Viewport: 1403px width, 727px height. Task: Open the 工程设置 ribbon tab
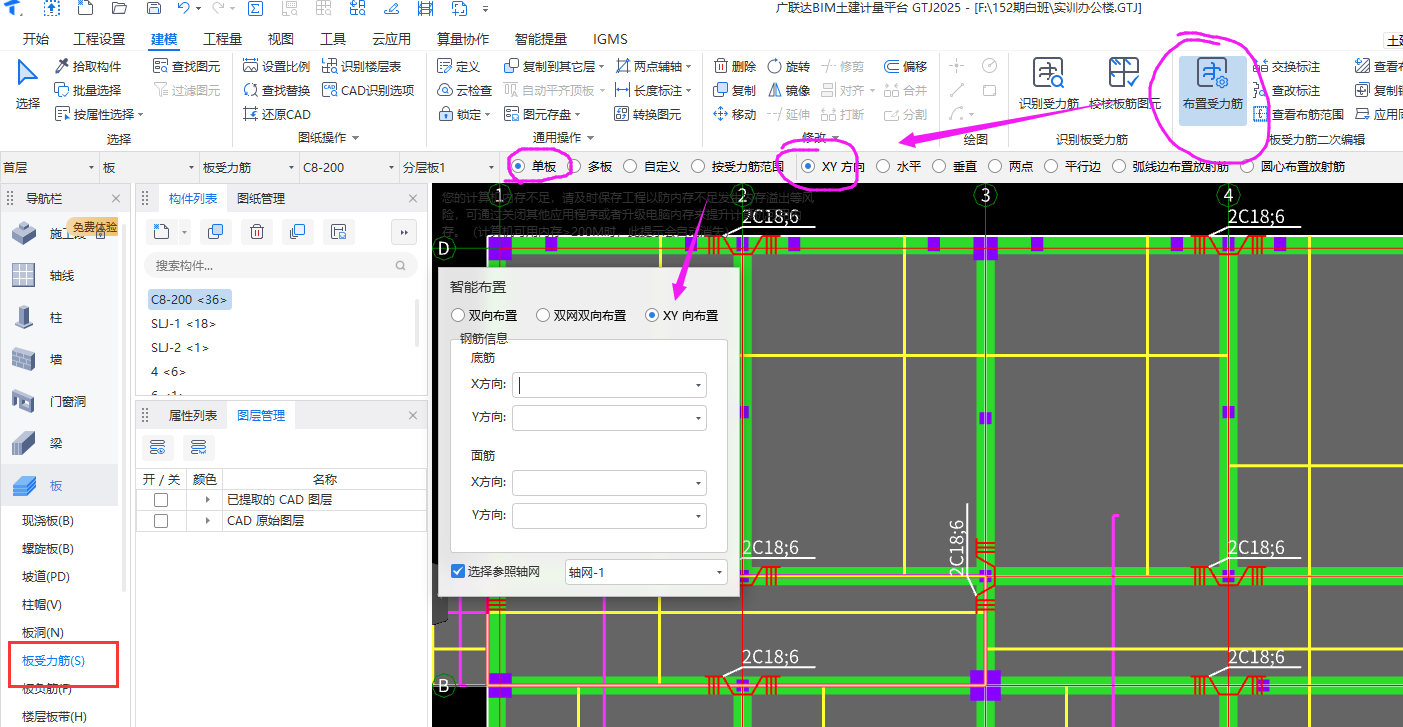point(99,39)
